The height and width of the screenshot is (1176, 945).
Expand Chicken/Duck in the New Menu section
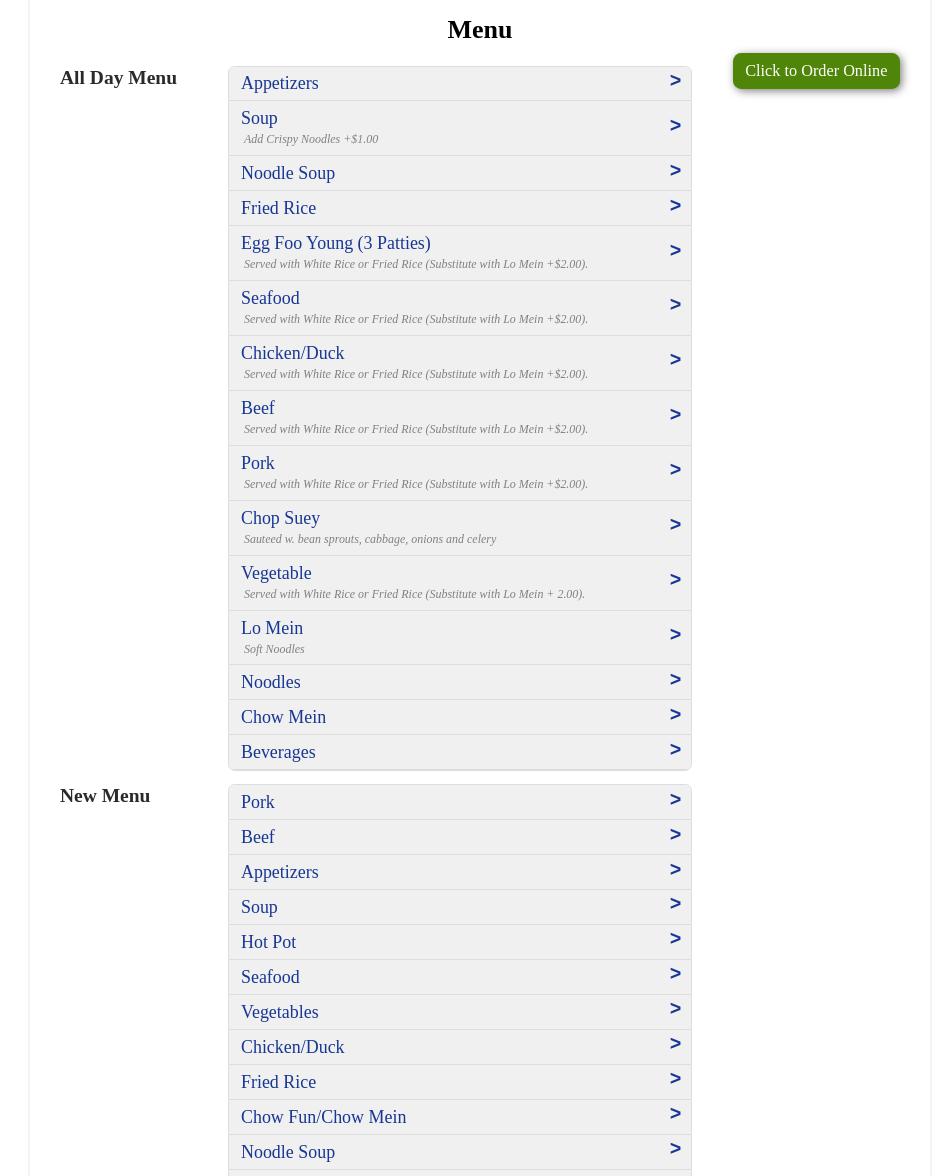click(292, 1047)
